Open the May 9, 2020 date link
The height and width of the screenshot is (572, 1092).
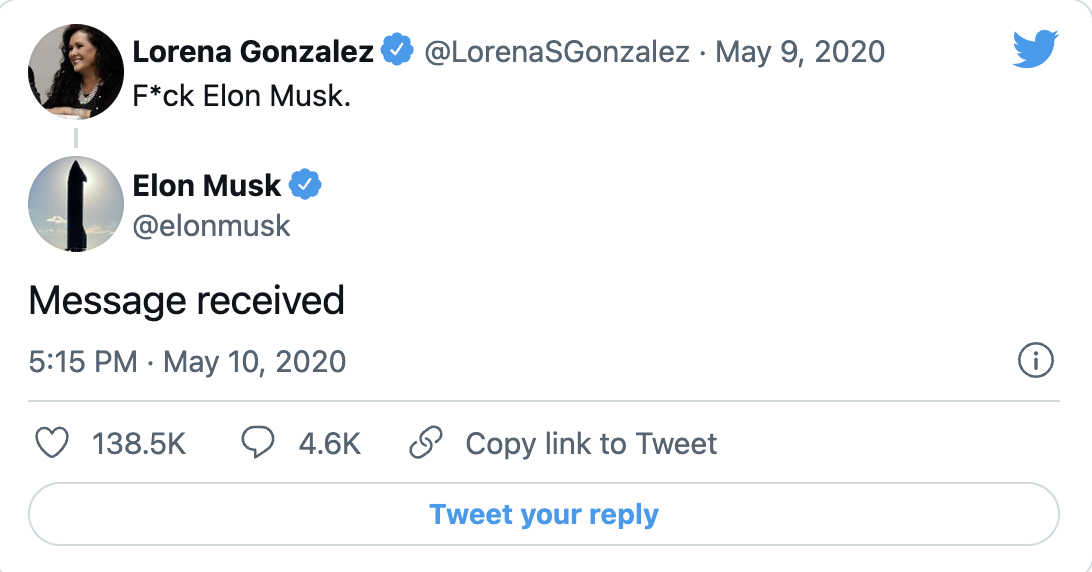tap(800, 51)
